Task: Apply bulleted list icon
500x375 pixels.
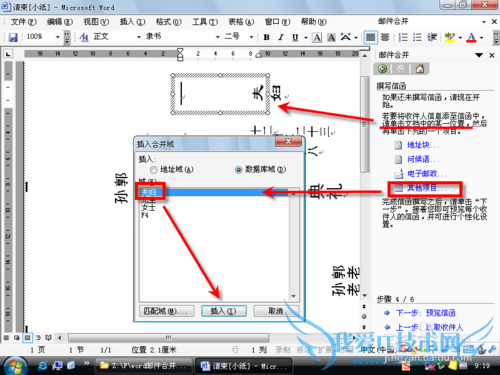Action: click(x=417, y=37)
